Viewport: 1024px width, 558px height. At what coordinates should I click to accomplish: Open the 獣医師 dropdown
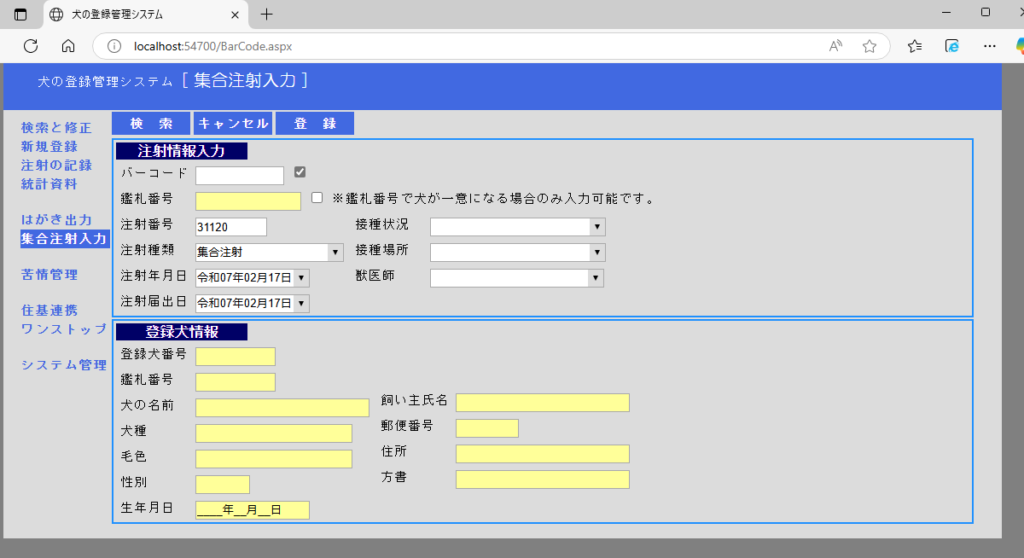coord(596,278)
